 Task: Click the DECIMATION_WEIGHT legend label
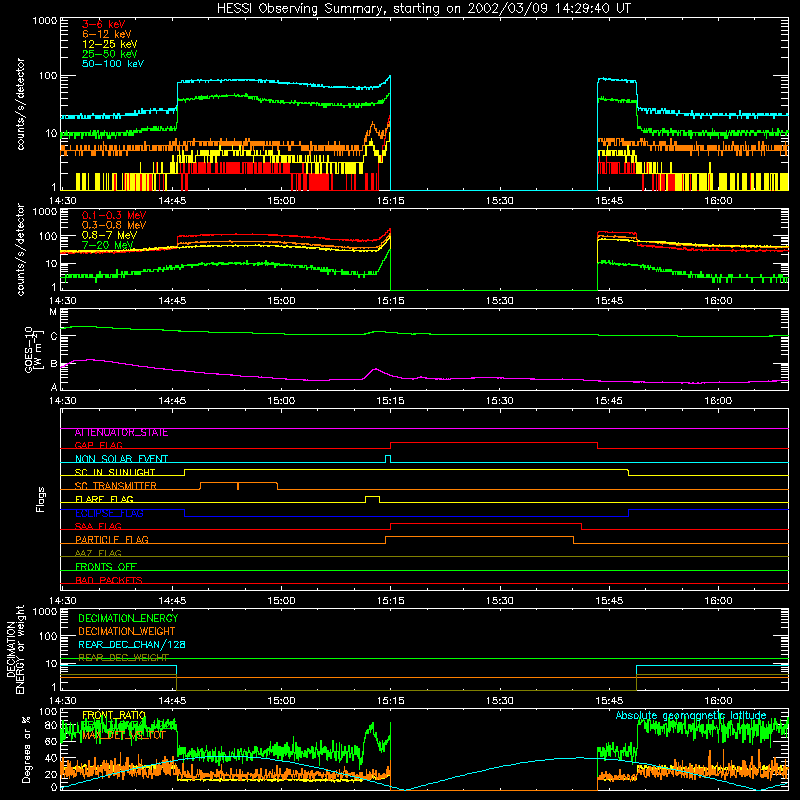point(127,632)
